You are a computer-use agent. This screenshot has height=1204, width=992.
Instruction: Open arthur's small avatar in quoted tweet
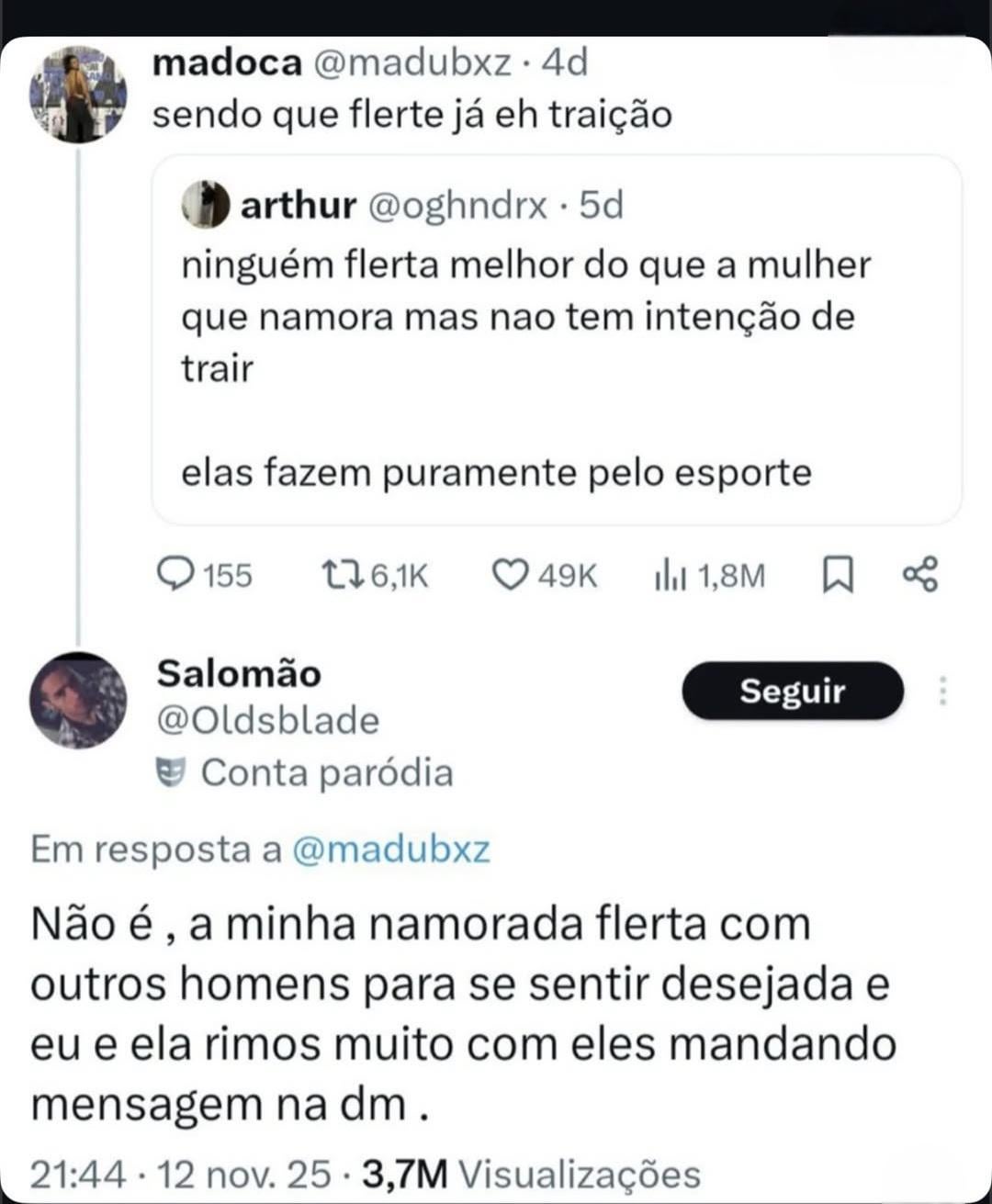(206, 204)
